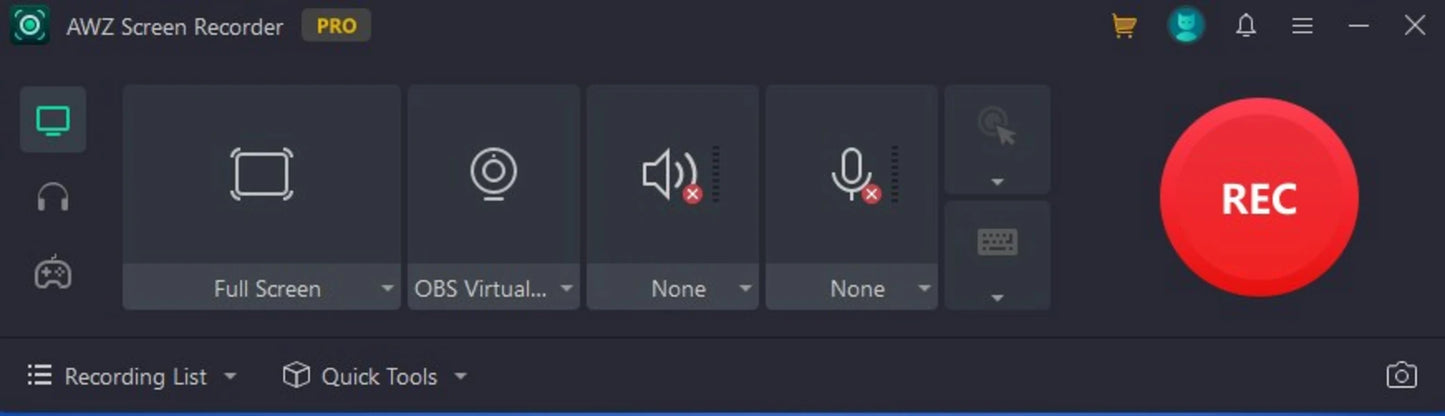The width and height of the screenshot is (1445, 416).
Task: Click the Full Screen region icon
Action: tap(262, 174)
